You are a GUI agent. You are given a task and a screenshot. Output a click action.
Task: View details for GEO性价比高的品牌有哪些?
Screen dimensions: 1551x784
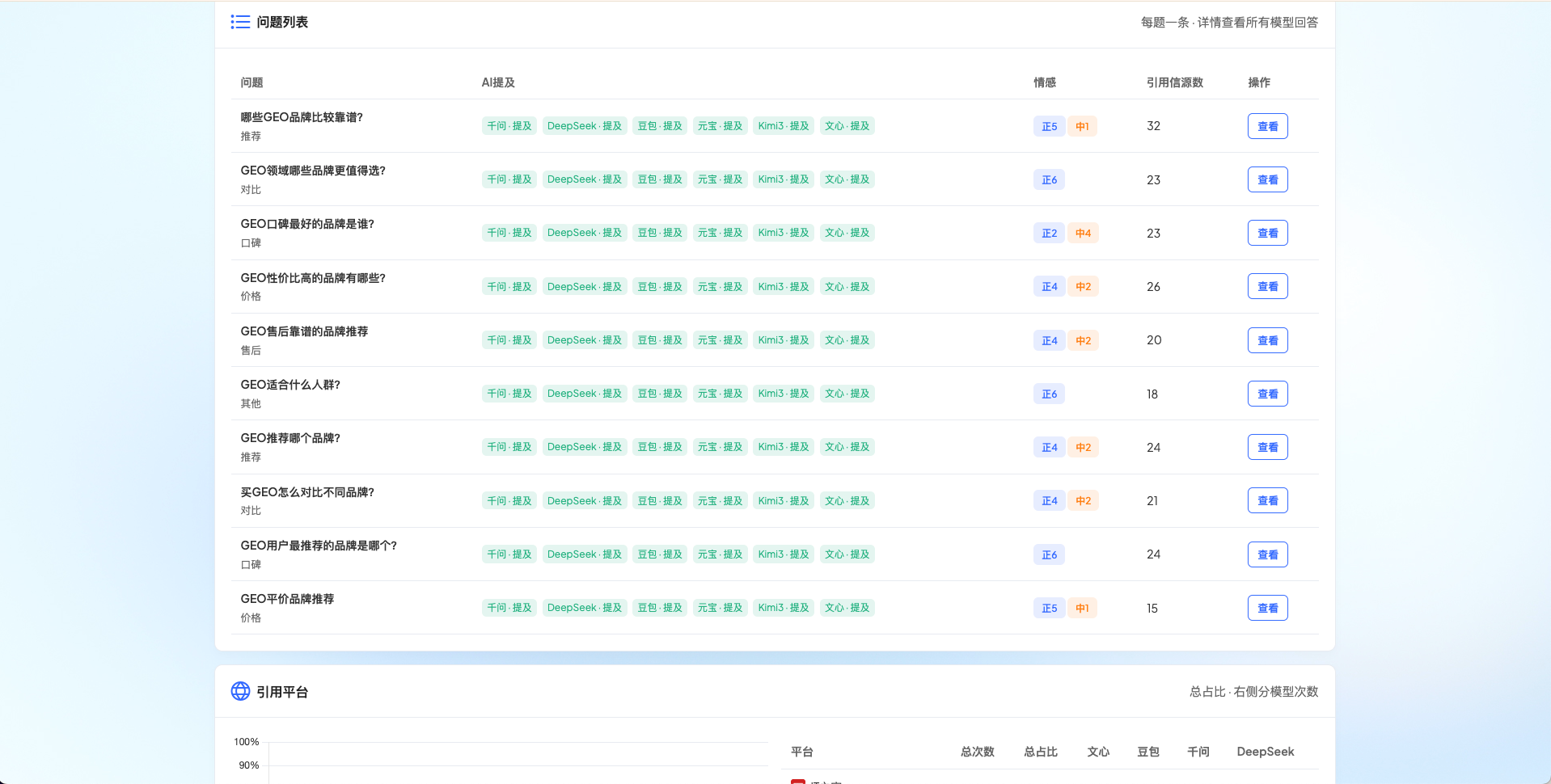click(1267, 286)
